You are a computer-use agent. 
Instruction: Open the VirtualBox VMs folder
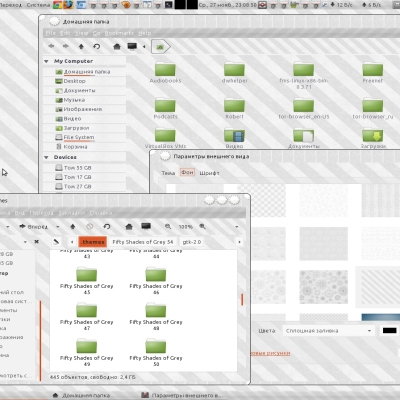pos(165,138)
